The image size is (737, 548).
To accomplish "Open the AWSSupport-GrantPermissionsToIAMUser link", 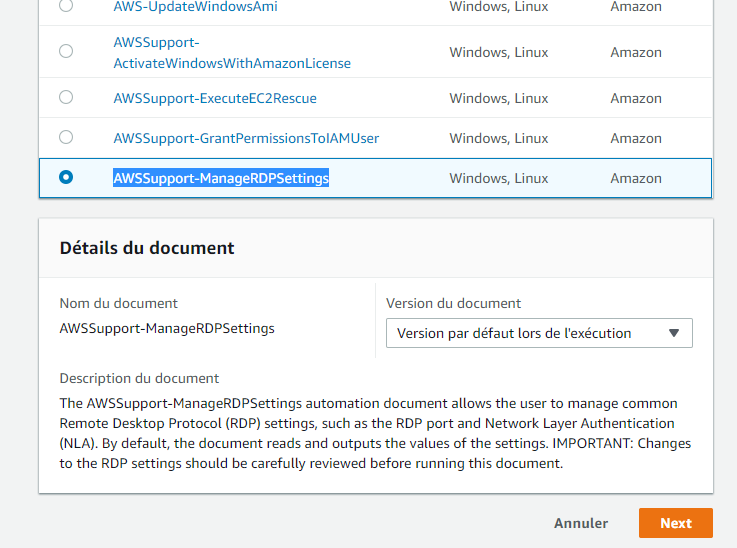I will click(246, 138).
